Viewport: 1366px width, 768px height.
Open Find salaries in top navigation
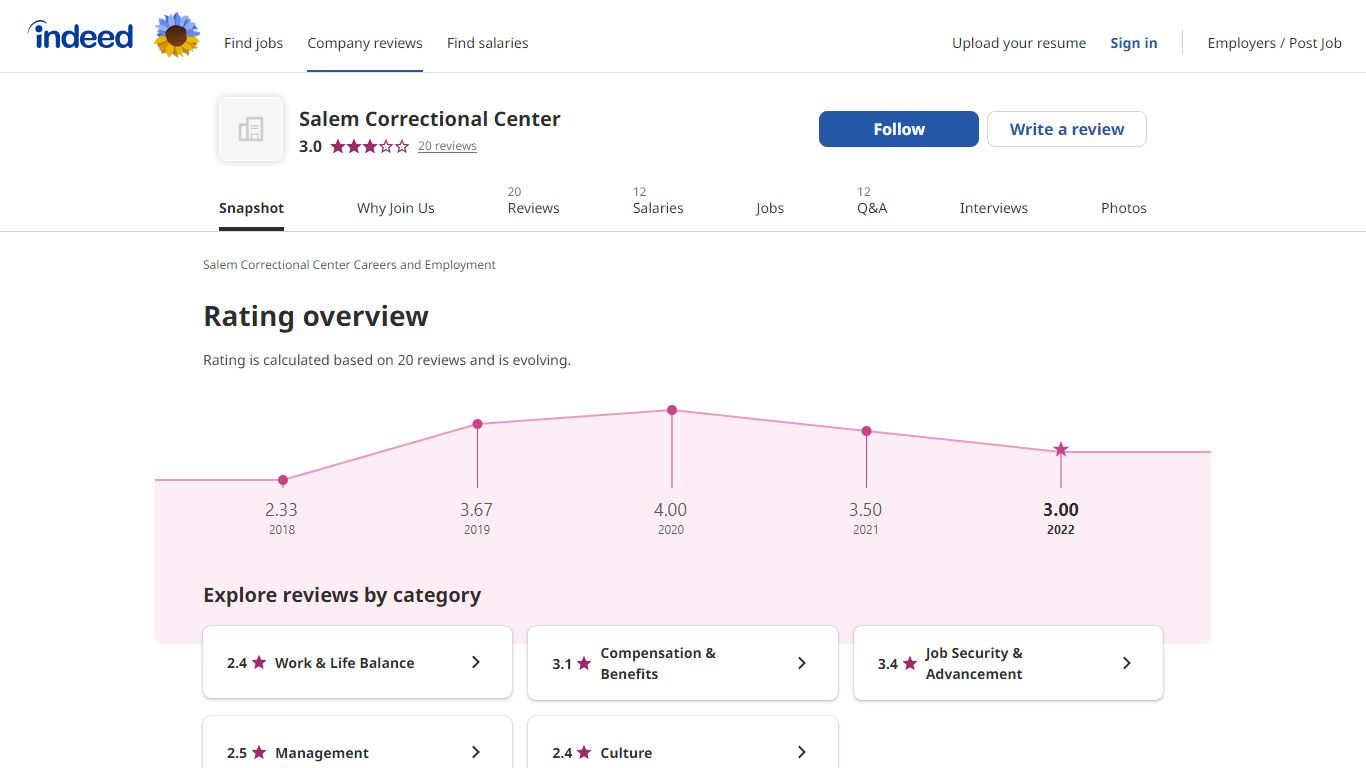coord(487,43)
